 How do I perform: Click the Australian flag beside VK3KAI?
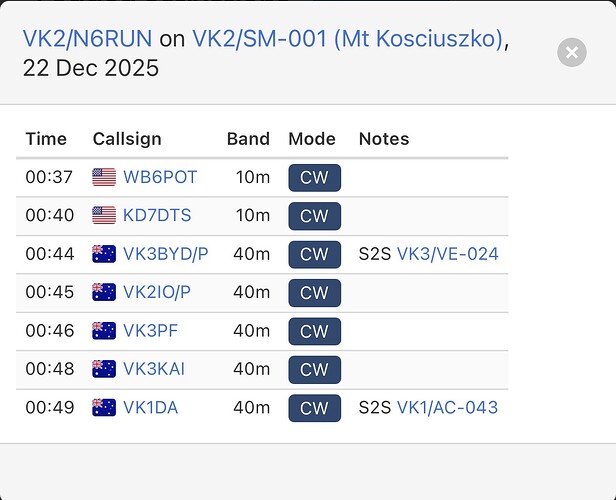coord(104,369)
